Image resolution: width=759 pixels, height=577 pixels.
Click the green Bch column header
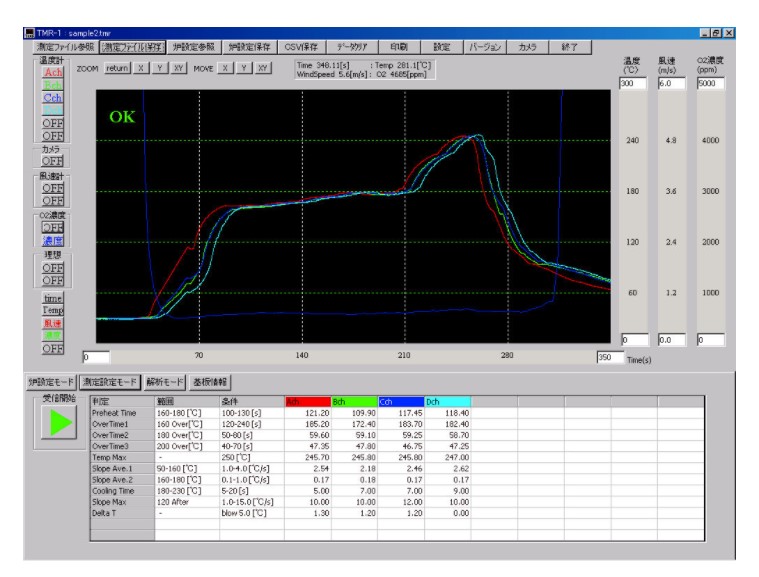coord(354,402)
